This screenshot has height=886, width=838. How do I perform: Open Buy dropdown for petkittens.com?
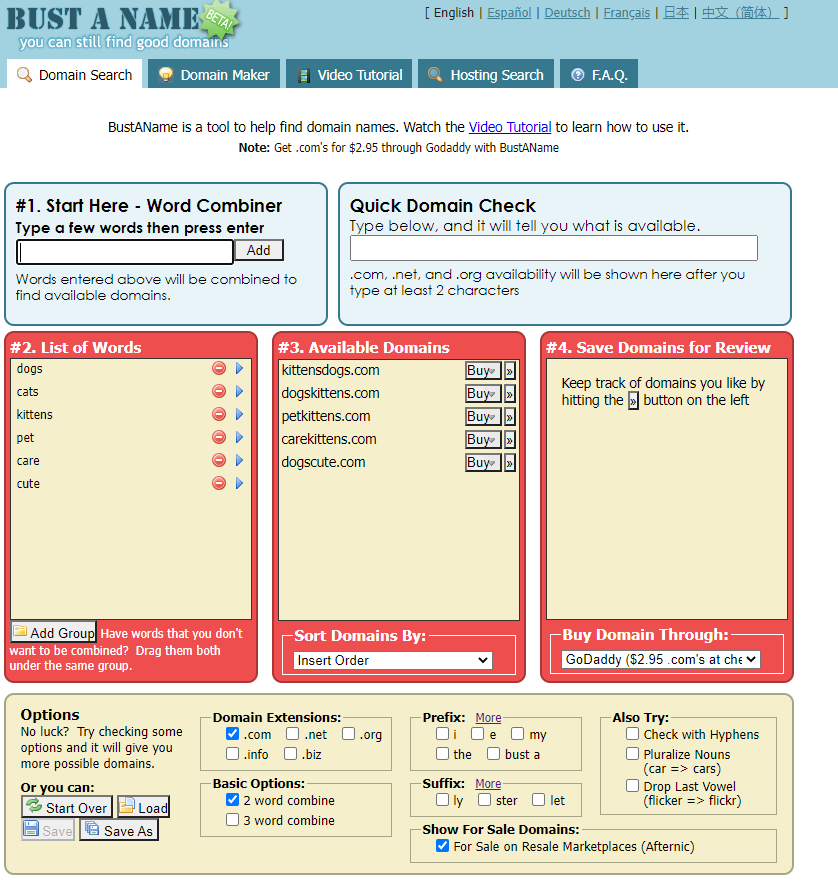[483, 417]
